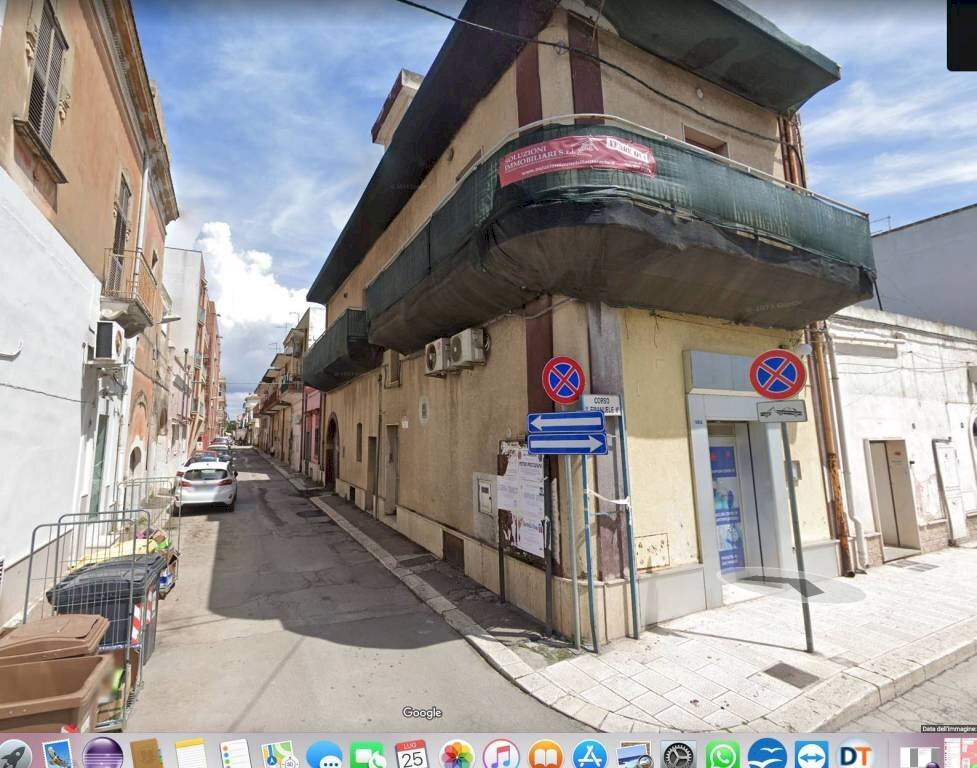The image size is (977, 768).
Task: Open the blue Messages app
Action: coord(324,753)
